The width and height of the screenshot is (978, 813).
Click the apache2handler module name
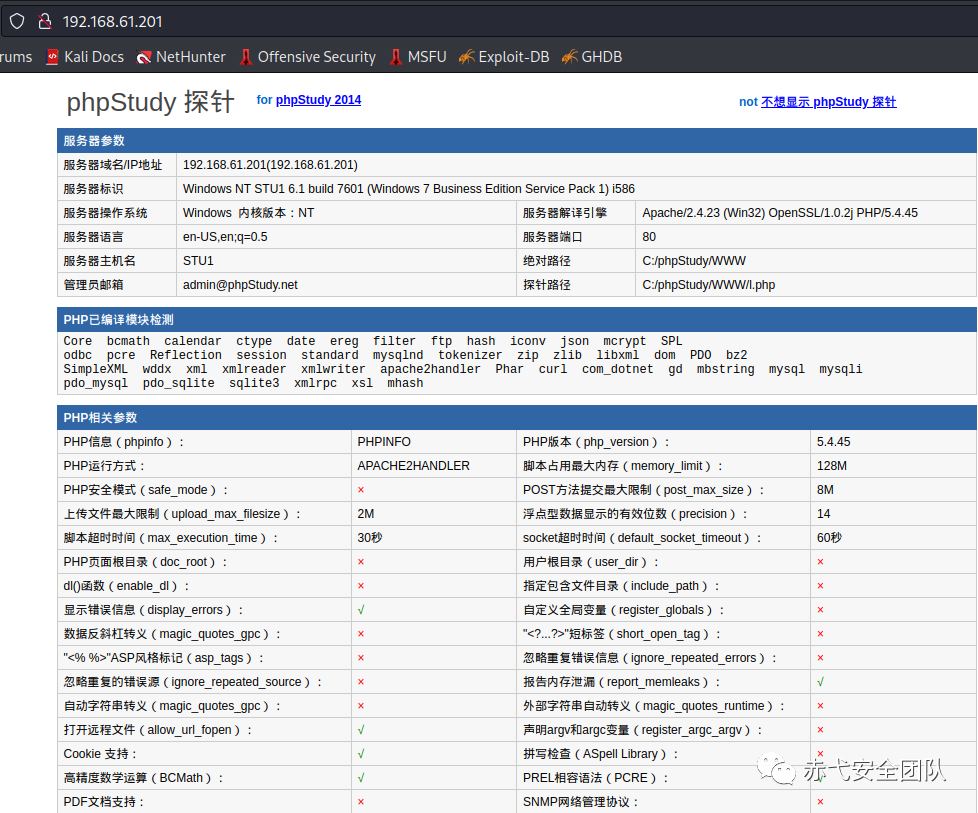click(430, 369)
